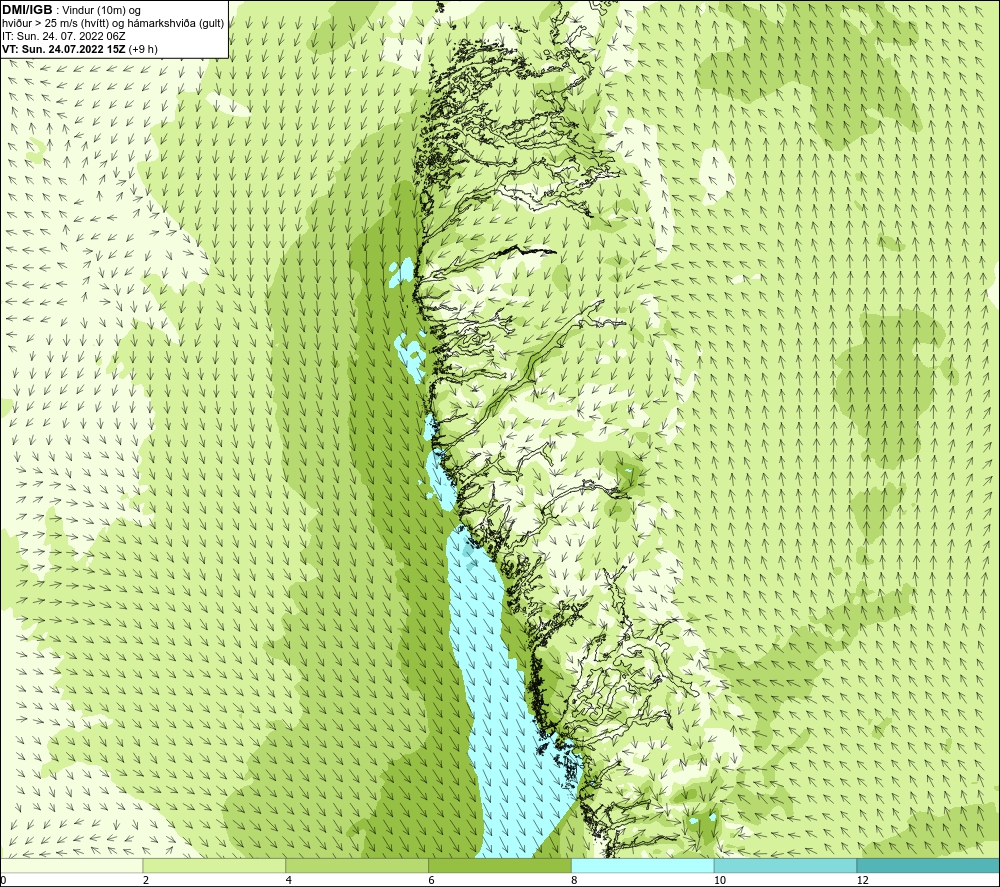Viewport: 1000px width, 887px height.
Task: Click the light green 2–4 colorbar segment
Action: pyautogui.click(x=214, y=865)
